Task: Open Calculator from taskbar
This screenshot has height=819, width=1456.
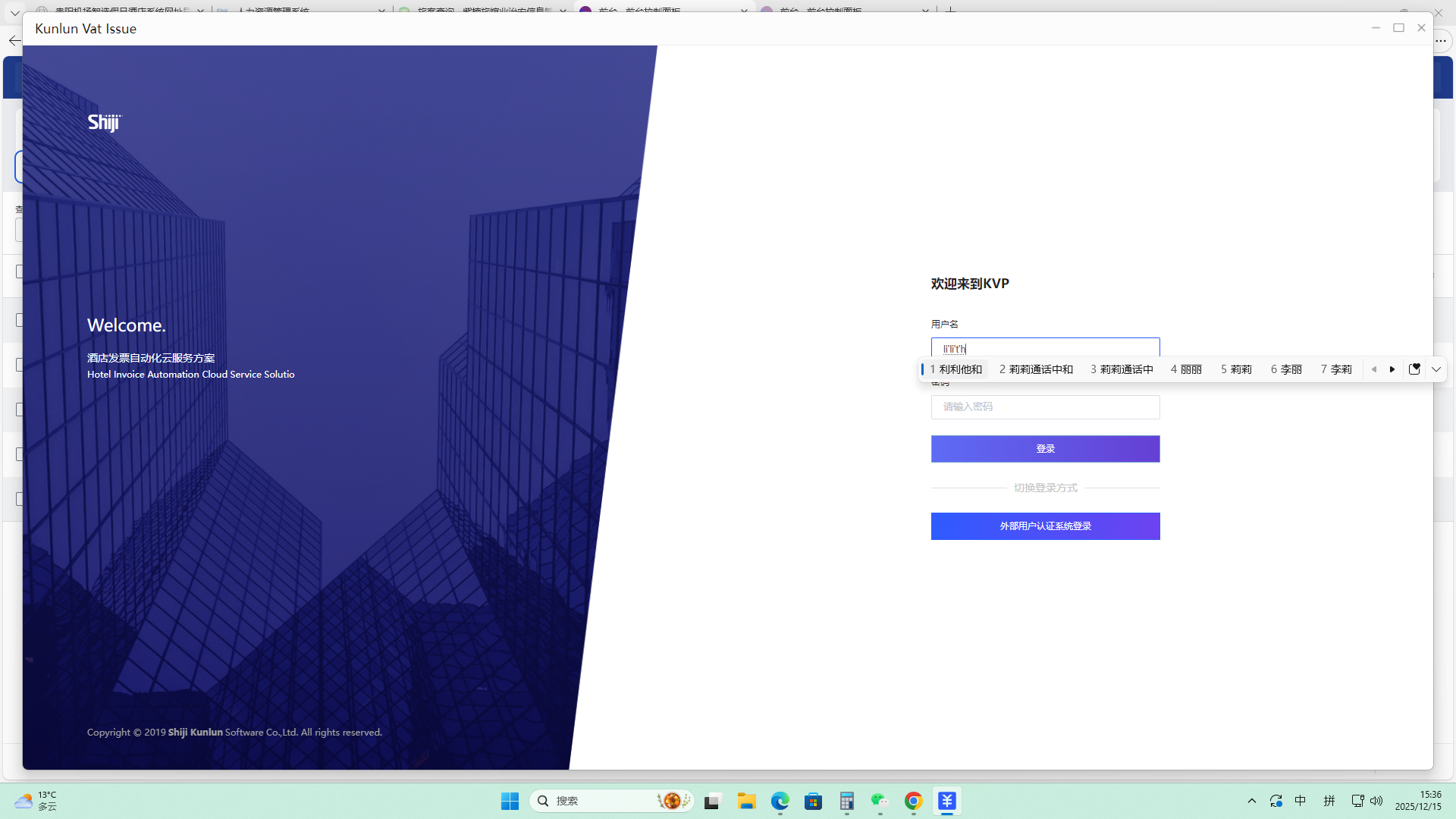Action: point(846,801)
